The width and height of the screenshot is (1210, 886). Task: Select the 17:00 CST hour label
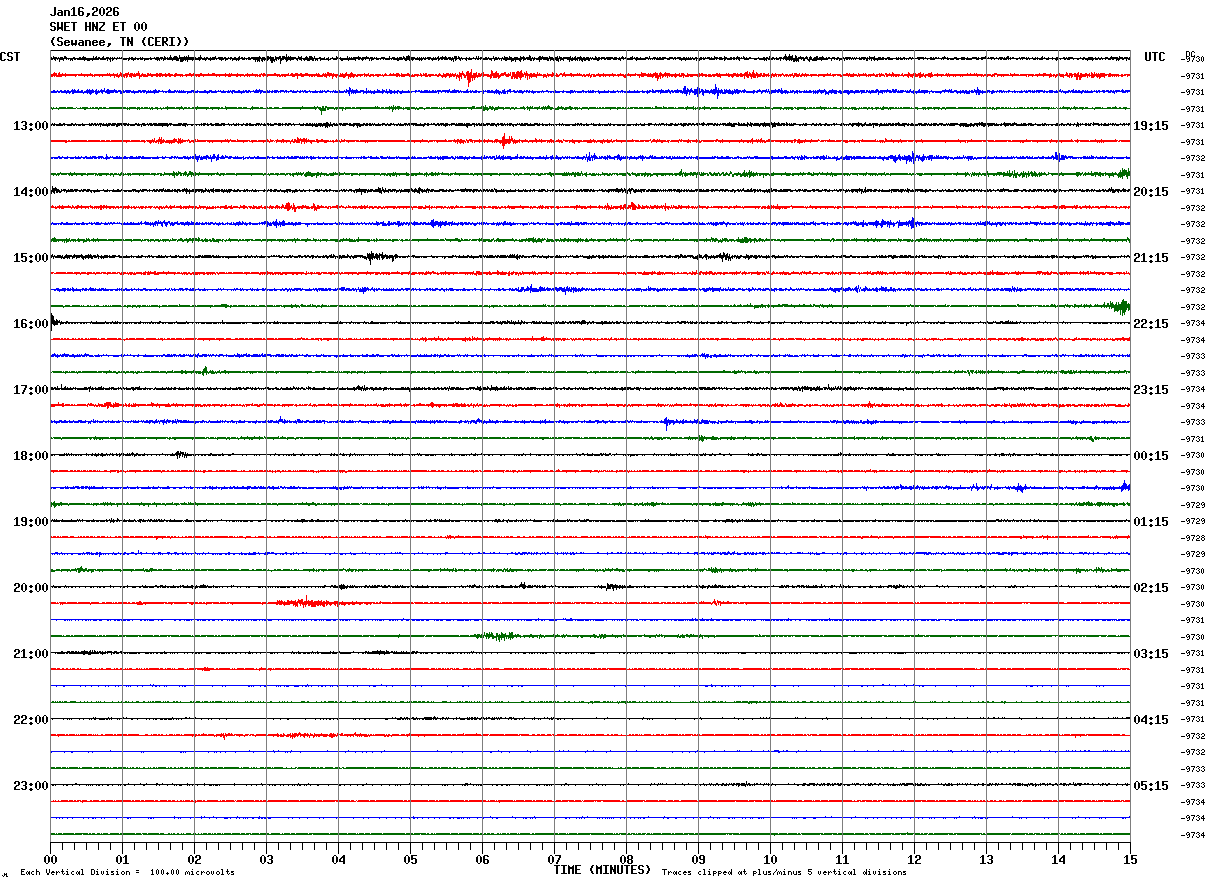pos(31,390)
